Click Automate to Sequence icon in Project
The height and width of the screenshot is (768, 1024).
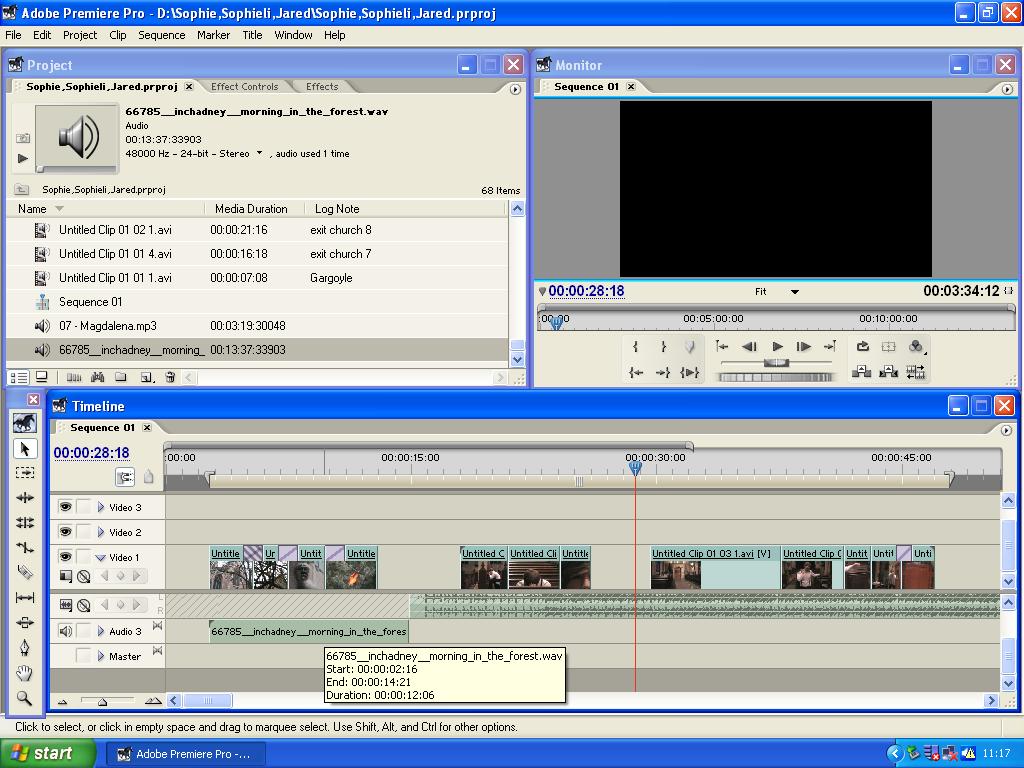[x=74, y=377]
